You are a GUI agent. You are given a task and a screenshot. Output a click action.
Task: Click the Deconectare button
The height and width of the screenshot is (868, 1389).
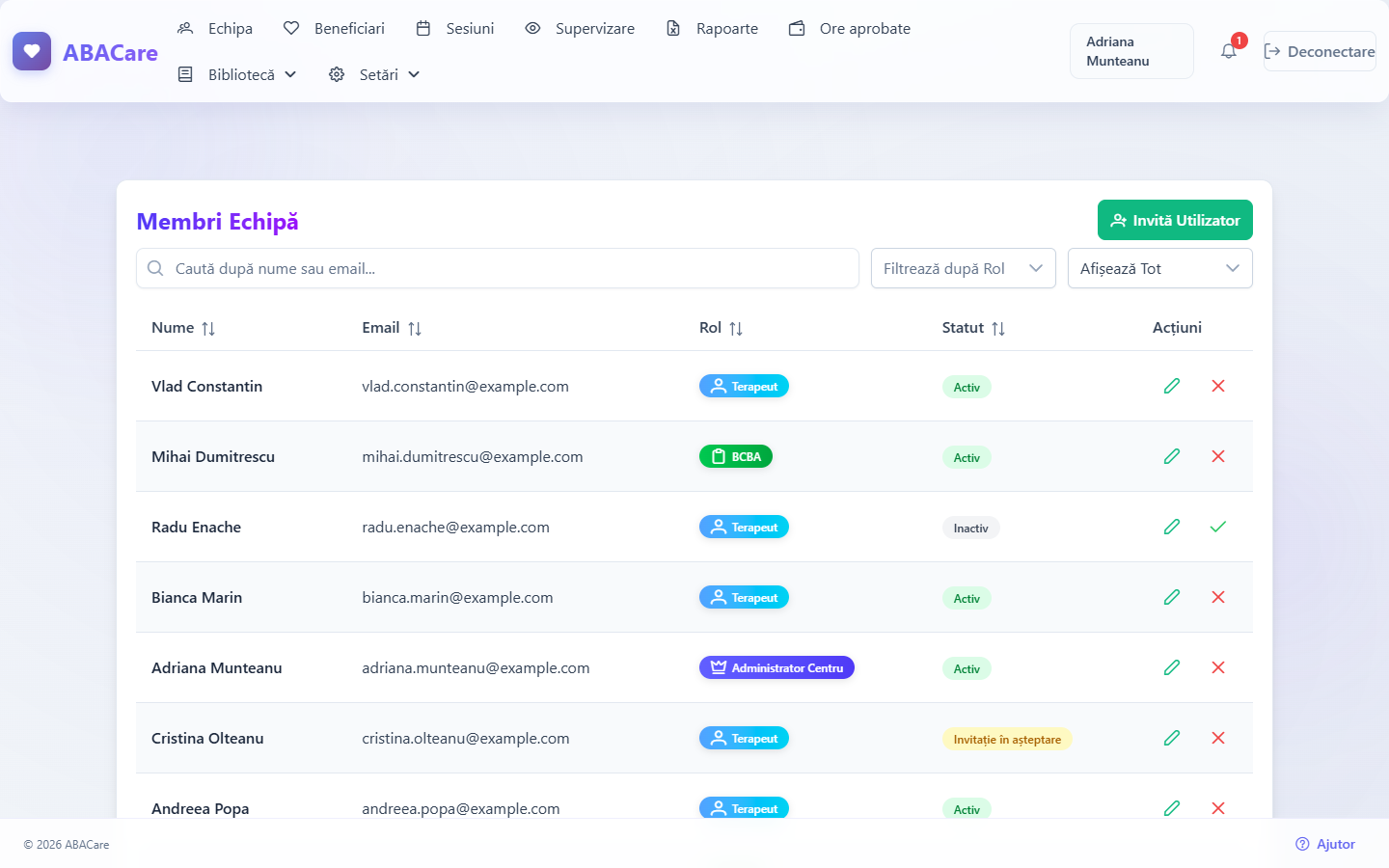tap(1320, 51)
